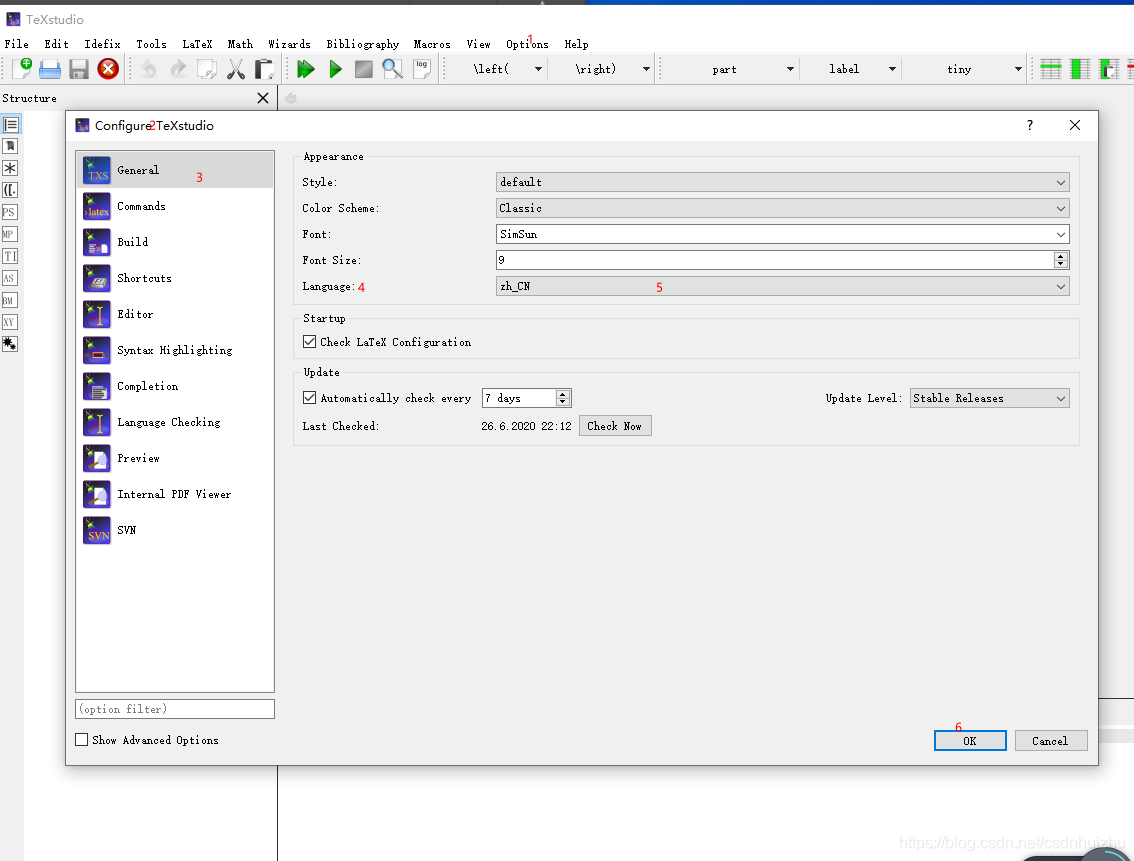Viewport: 1134px width, 861px height.
Task: Click the Cancel button
Action: [x=1050, y=740]
